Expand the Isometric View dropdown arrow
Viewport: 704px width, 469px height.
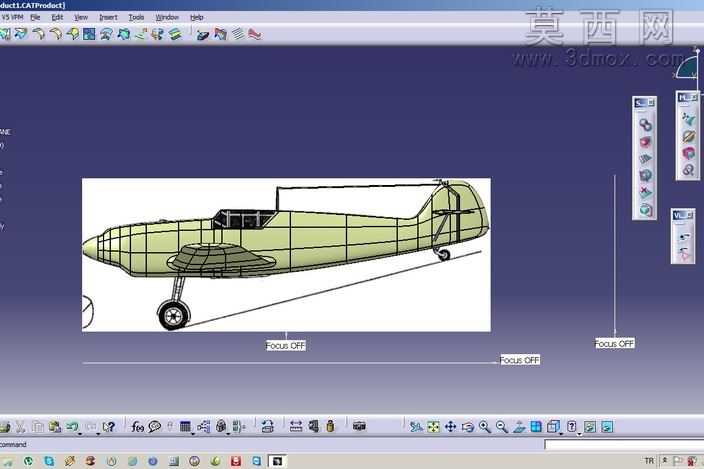[561, 434]
